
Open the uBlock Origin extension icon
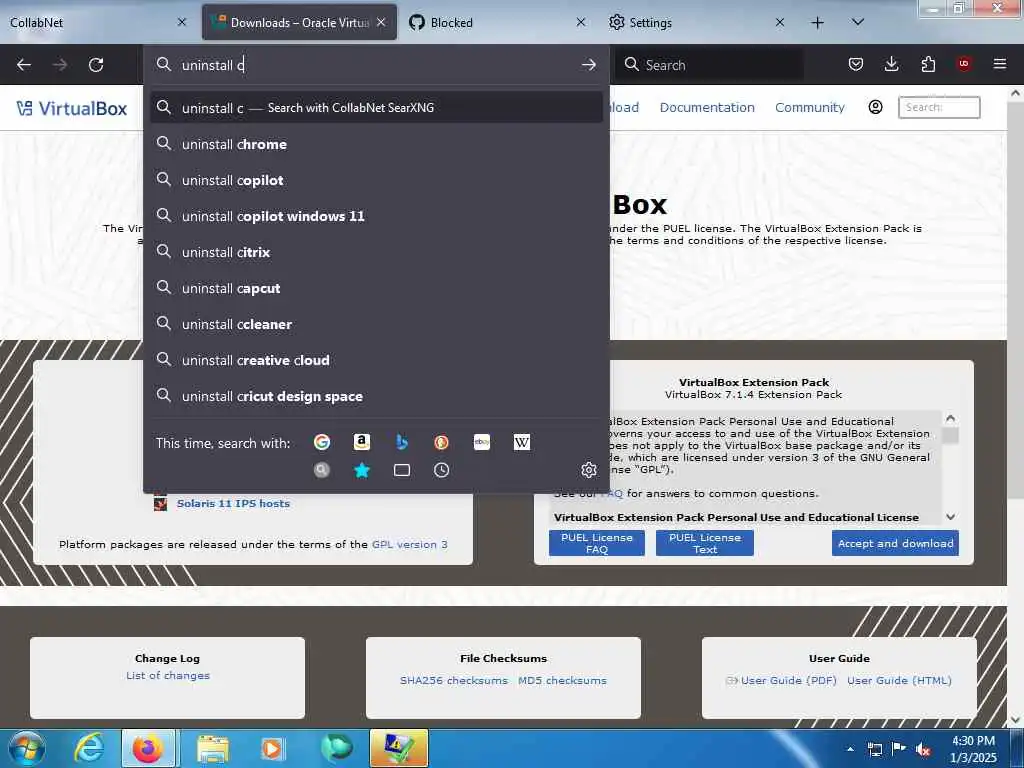[964, 64]
